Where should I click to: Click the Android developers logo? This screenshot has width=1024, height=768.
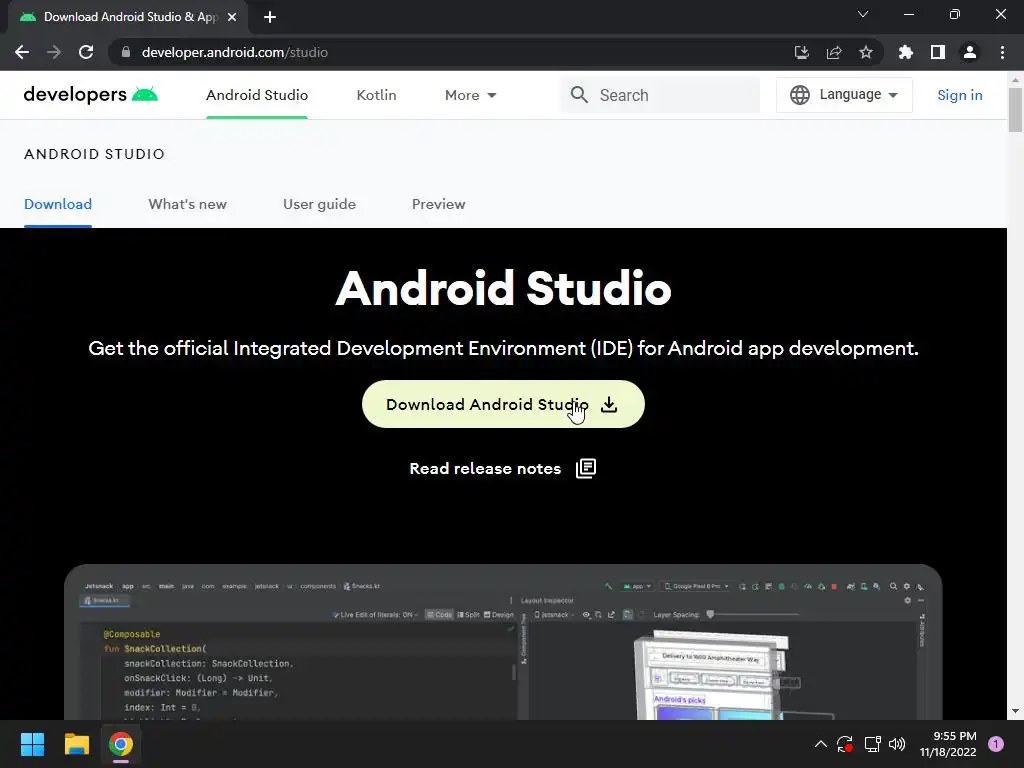[91, 95]
